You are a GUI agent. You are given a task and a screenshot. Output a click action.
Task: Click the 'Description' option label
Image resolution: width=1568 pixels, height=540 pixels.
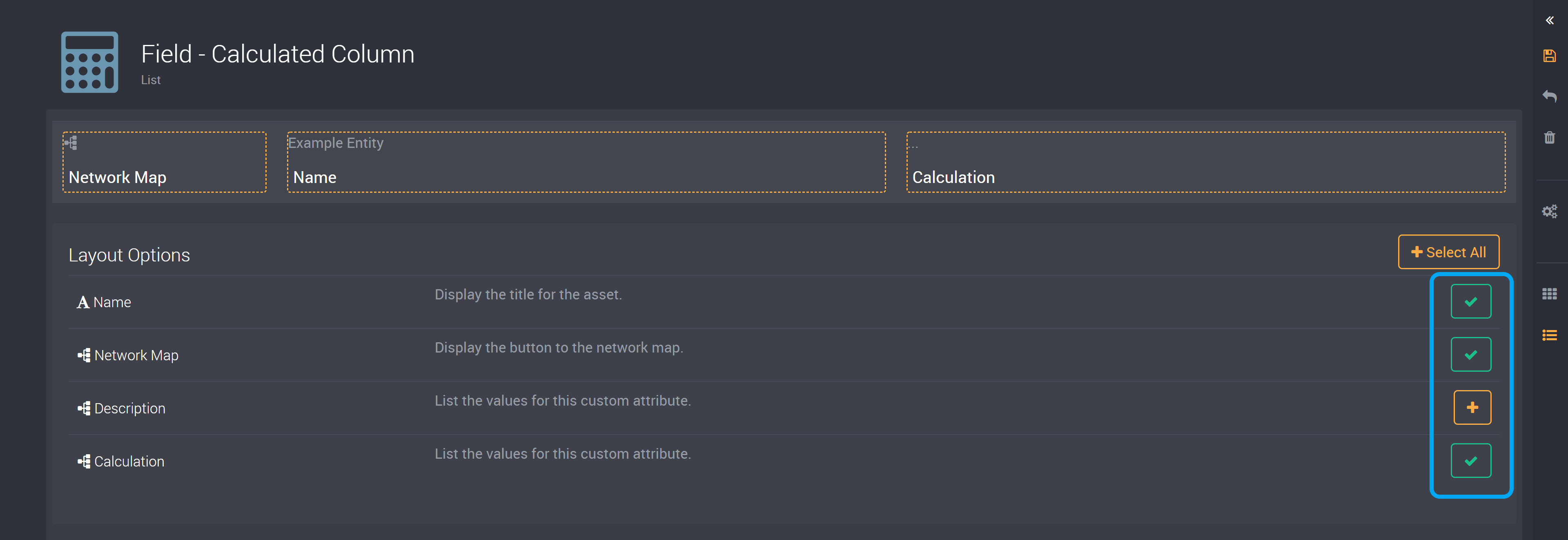point(130,408)
